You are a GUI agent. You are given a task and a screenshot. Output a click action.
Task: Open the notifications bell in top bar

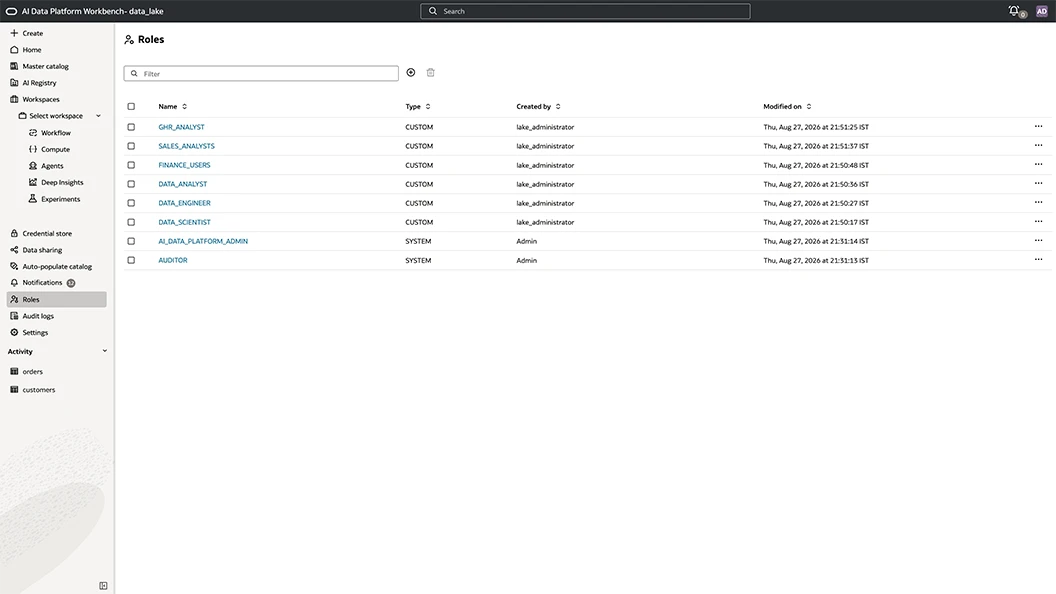(1014, 11)
